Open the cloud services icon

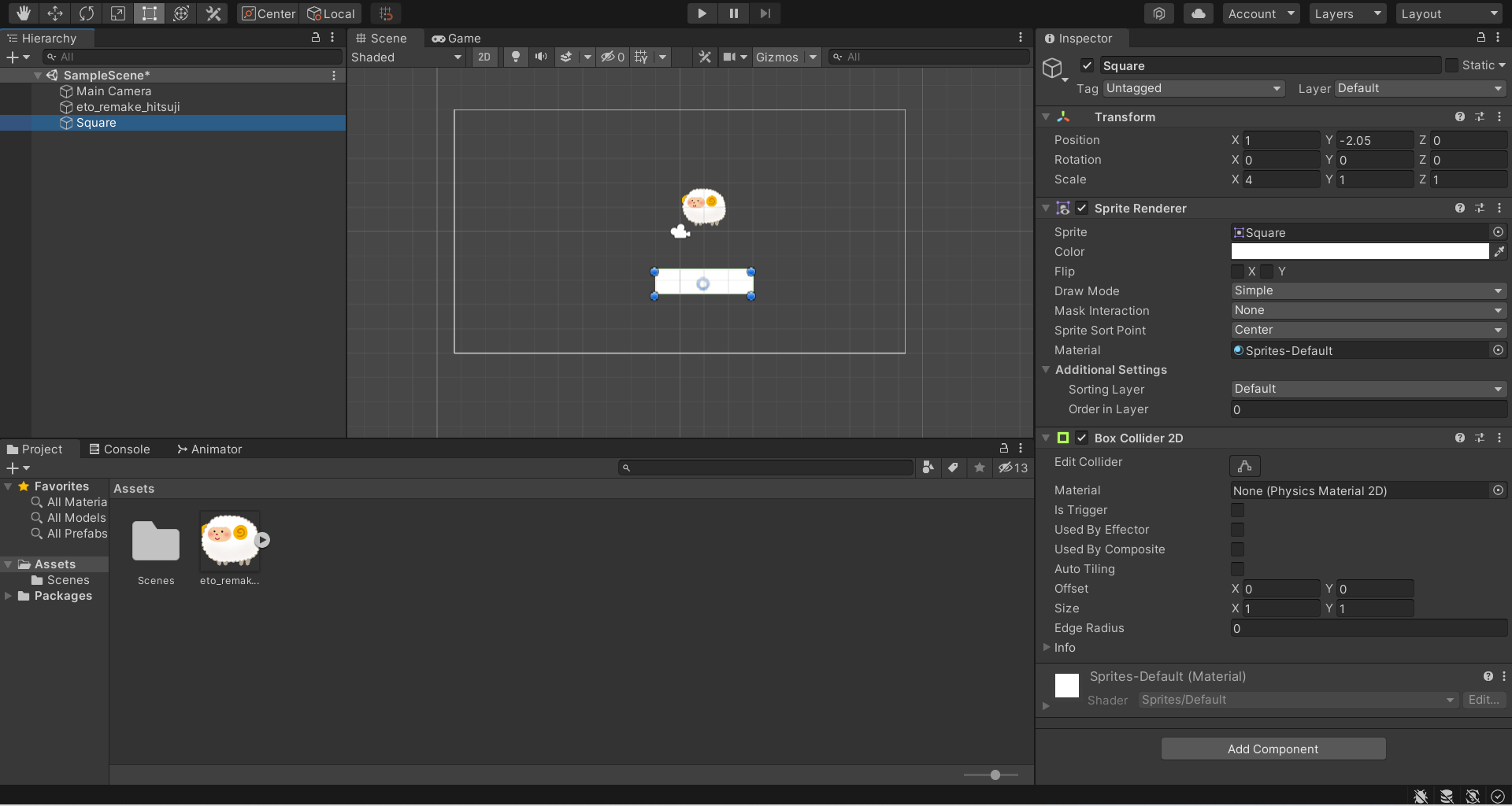click(1198, 13)
